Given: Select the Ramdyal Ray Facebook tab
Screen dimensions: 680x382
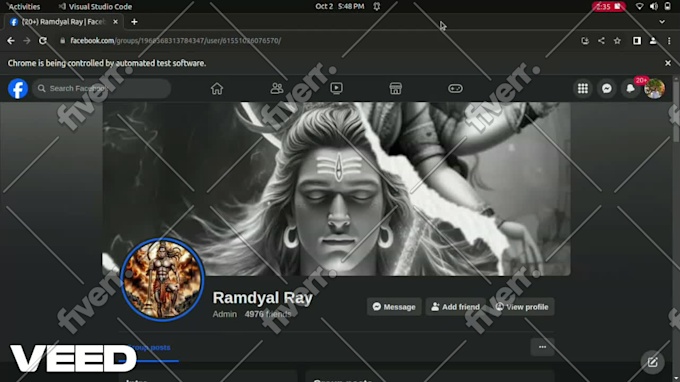Looking at the screenshot, I should (x=63, y=22).
